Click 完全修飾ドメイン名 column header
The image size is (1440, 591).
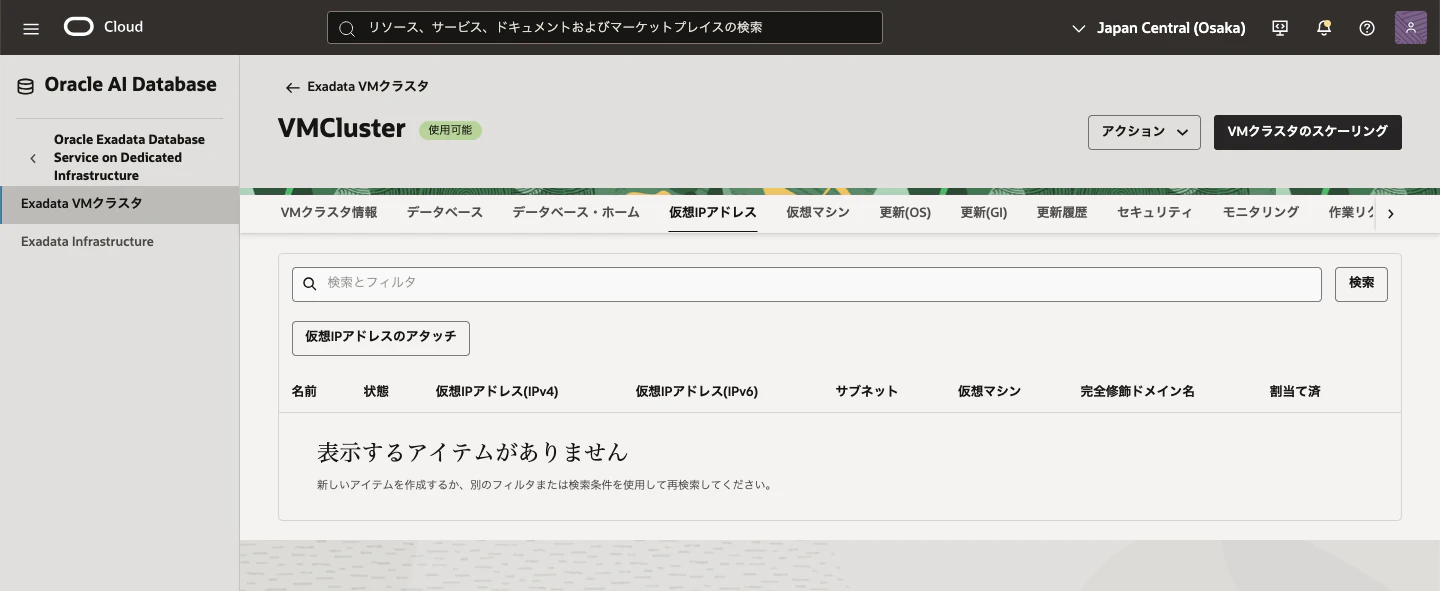(1138, 391)
